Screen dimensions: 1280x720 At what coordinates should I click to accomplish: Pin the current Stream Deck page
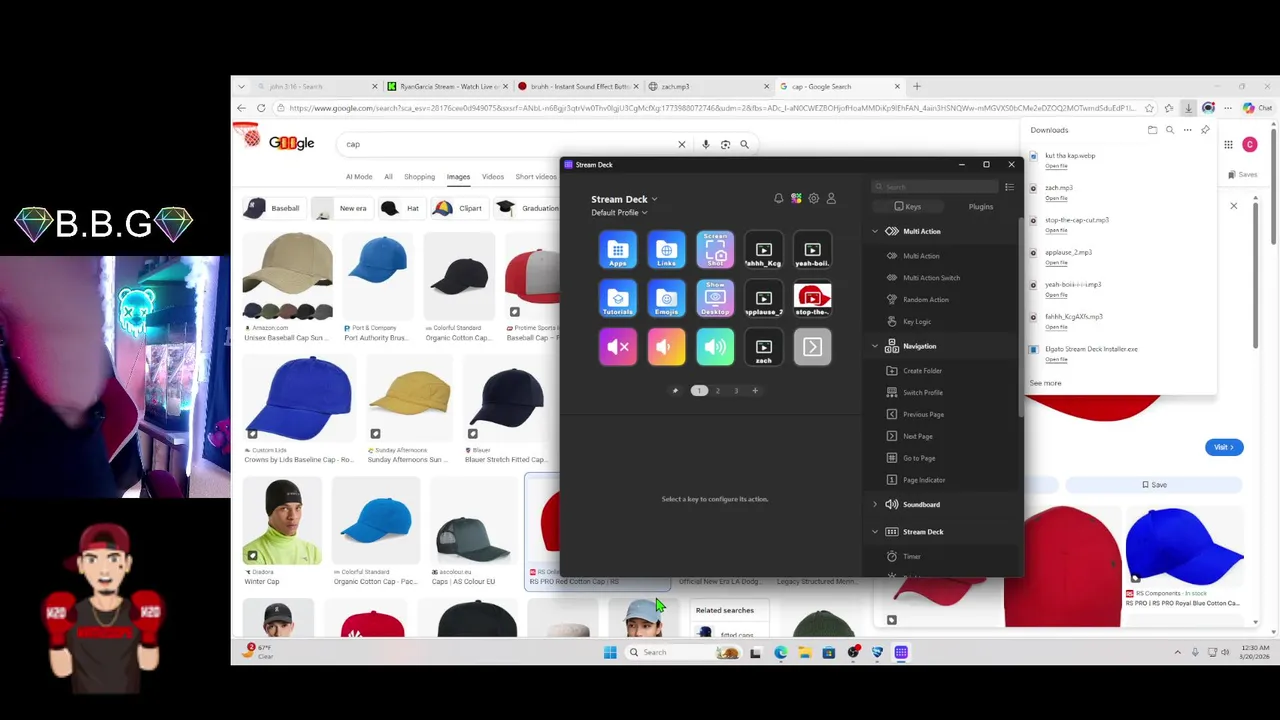click(x=676, y=391)
